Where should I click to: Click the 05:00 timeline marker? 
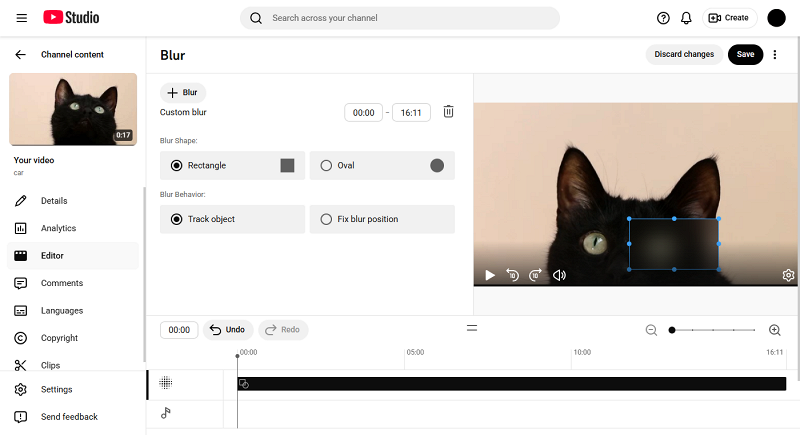pos(415,352)
